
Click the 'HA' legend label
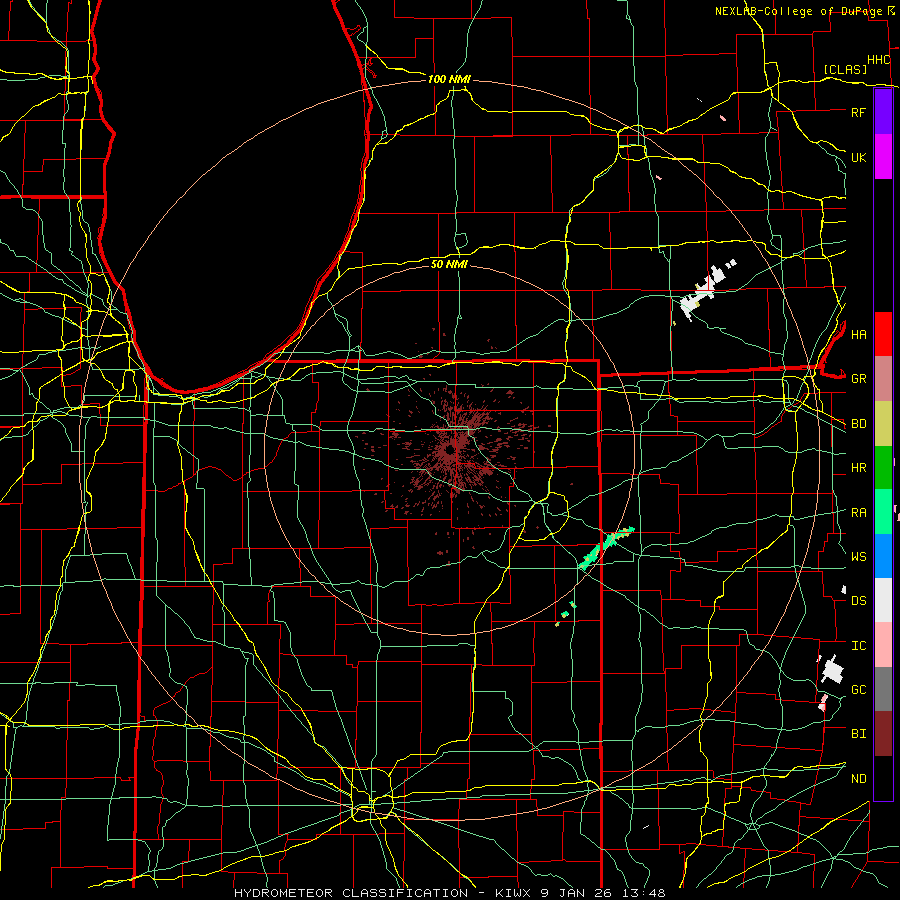click(858, 335)
